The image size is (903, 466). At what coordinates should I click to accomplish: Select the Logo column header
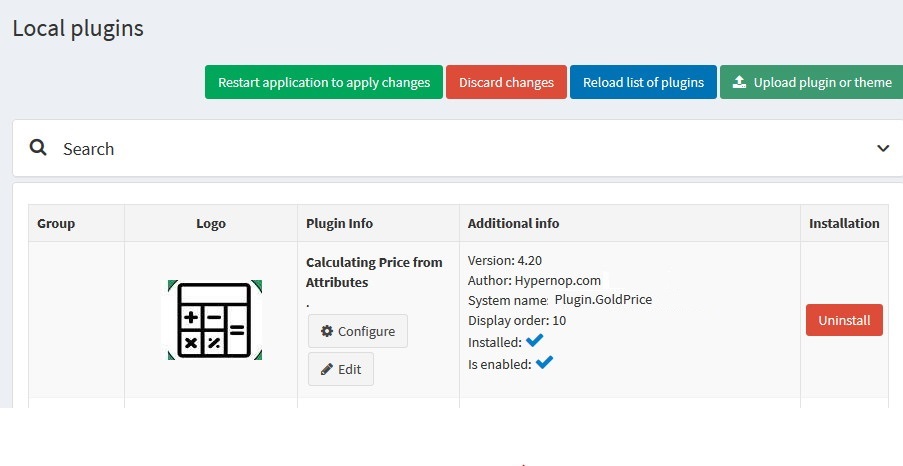point(211,223)
